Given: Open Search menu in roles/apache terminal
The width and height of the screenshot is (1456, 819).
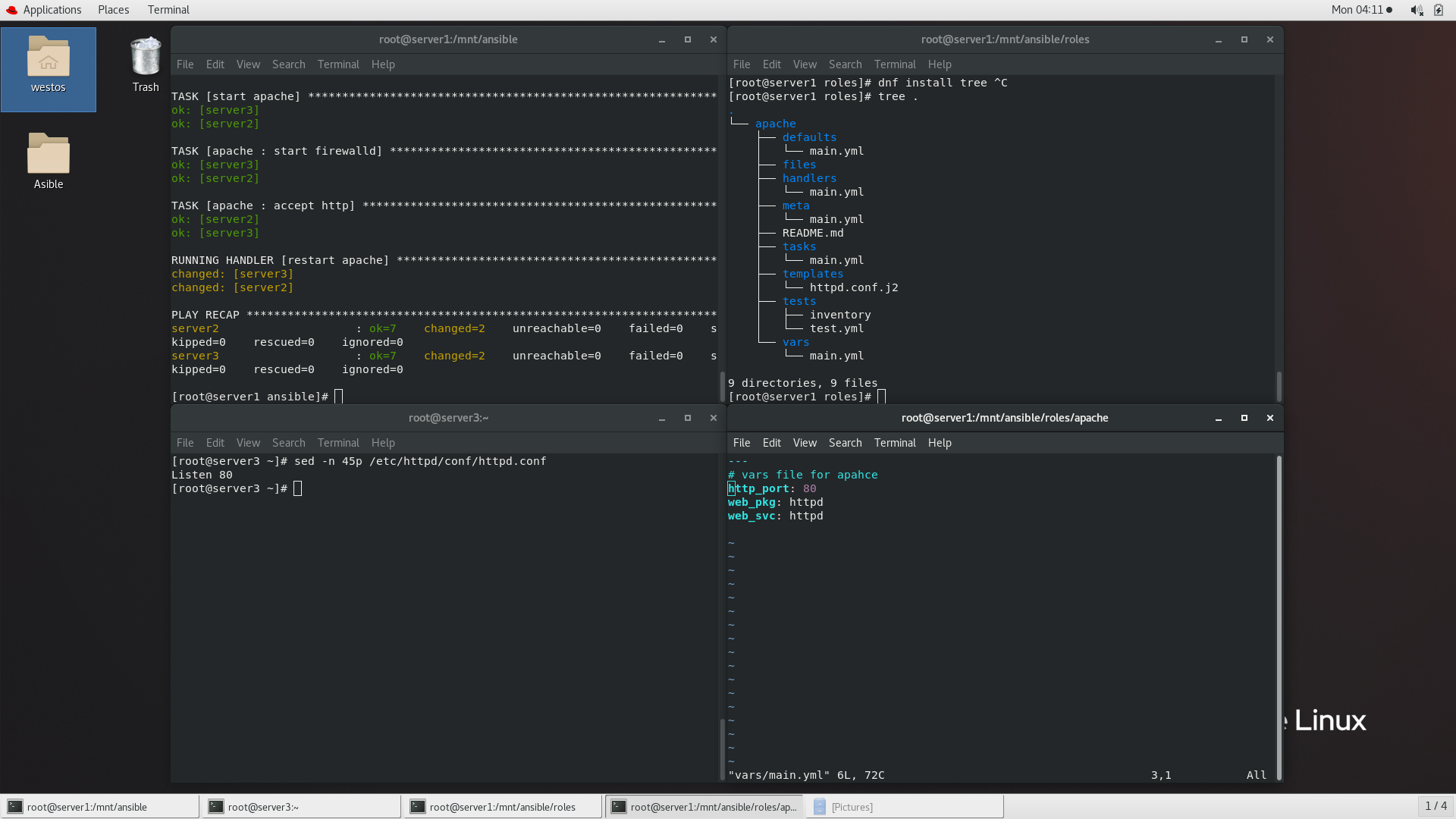Looking at the screenshot, I should coord(845,443).
